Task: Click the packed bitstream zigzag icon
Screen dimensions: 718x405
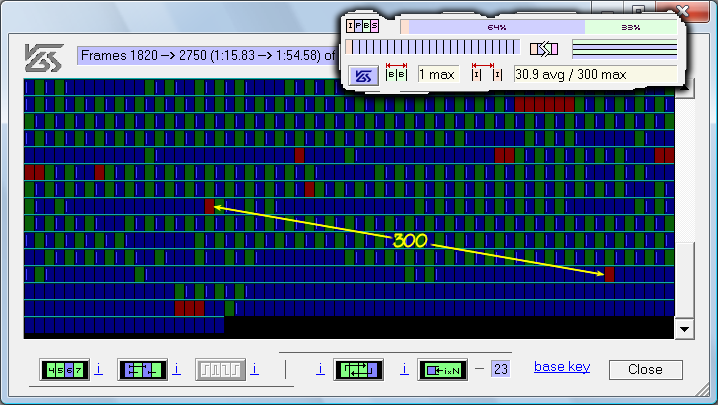Action: coord(544,49)
